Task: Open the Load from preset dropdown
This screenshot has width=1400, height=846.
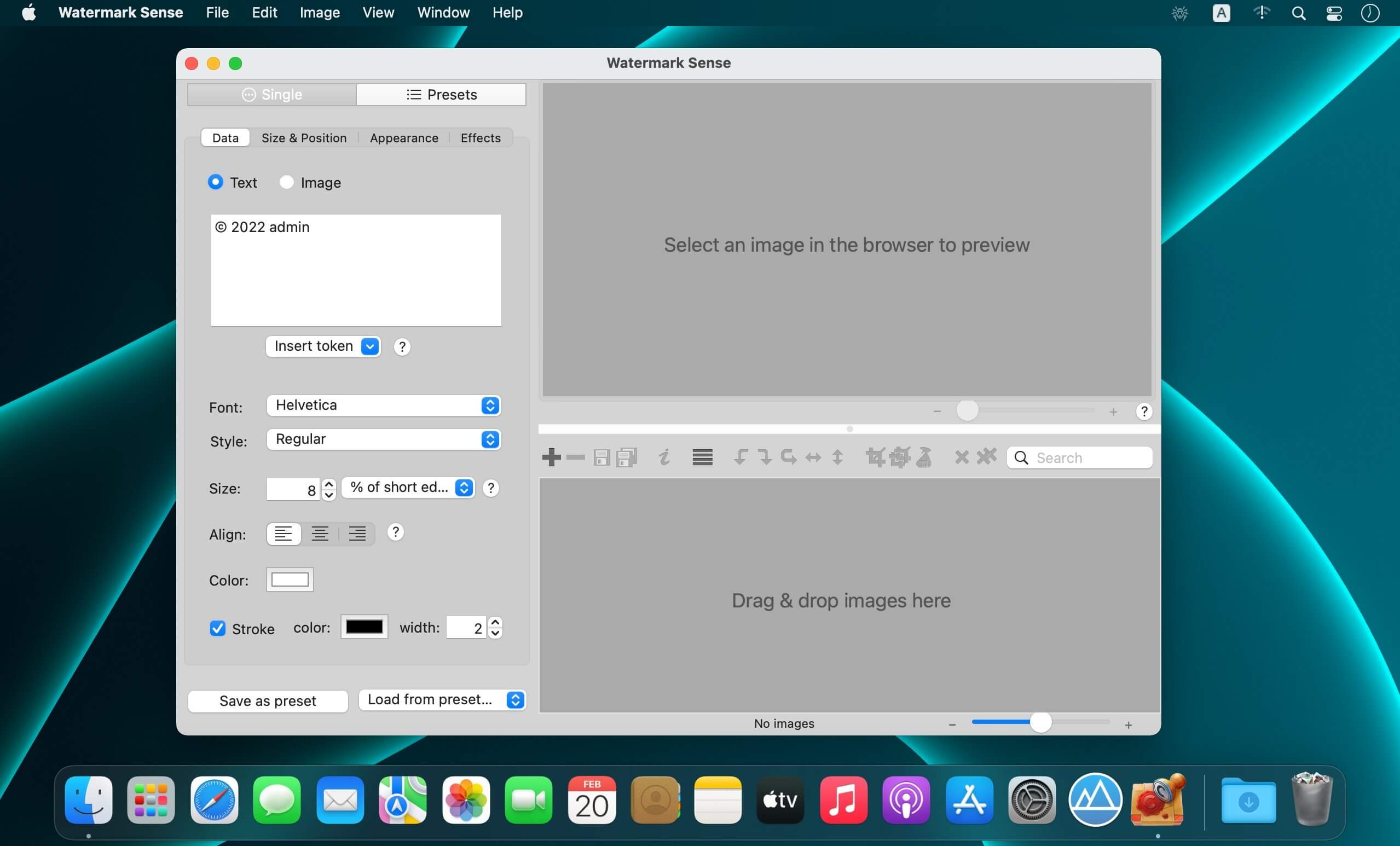Action: 442,699
